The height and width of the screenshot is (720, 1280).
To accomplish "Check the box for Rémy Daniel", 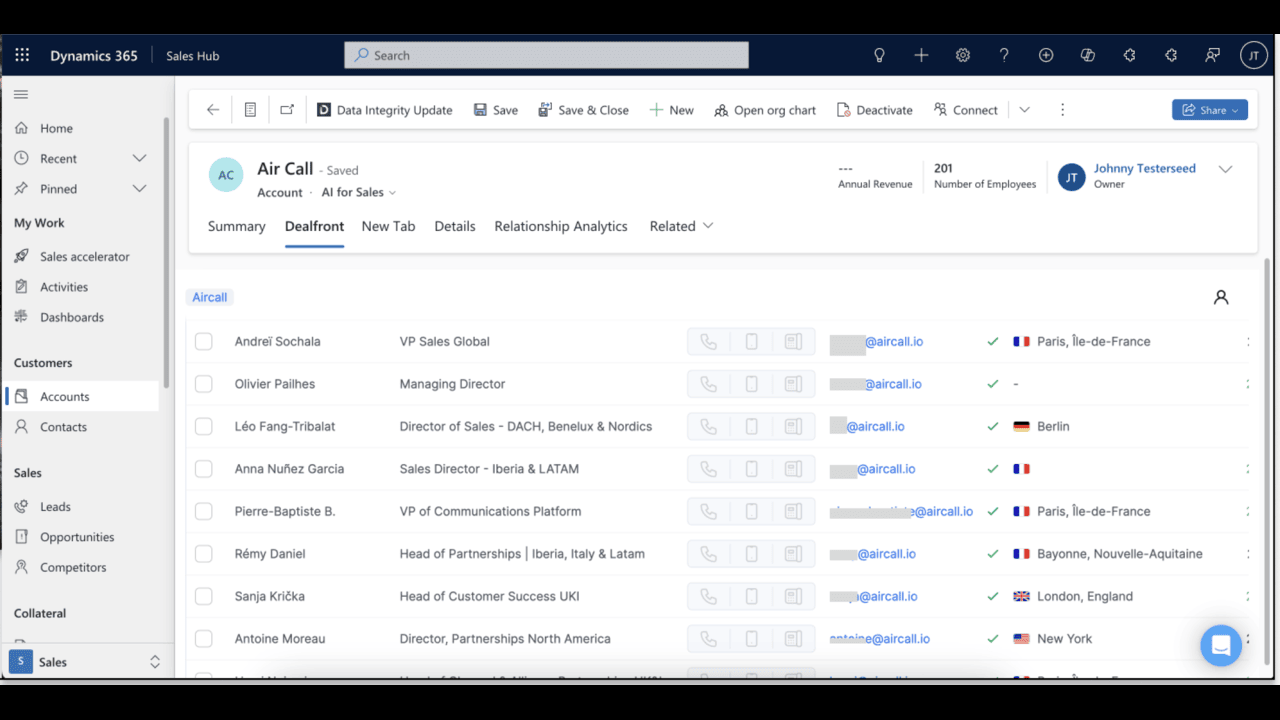I will 204,554.
